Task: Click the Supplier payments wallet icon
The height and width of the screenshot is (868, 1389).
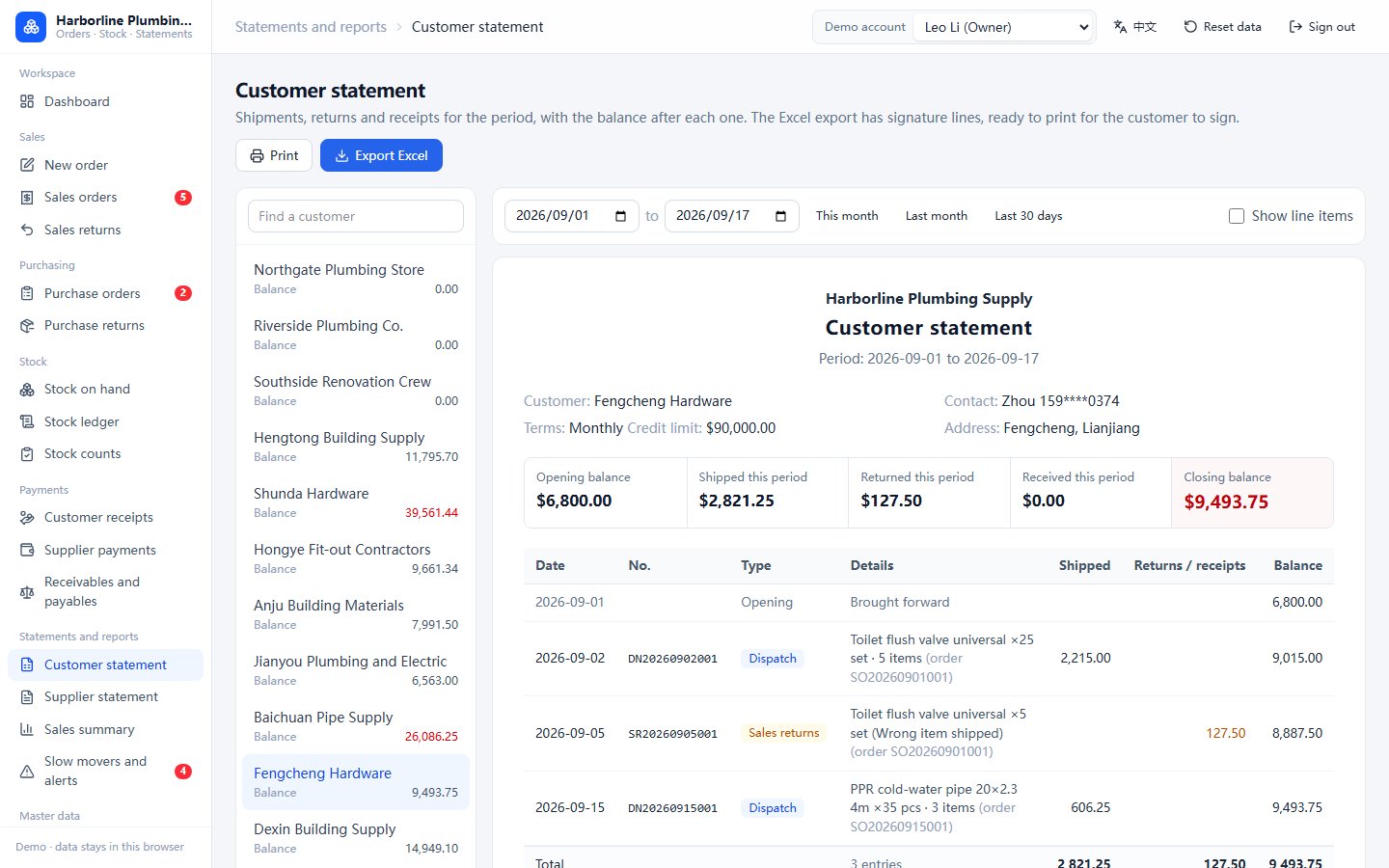Action: point(27,550)
